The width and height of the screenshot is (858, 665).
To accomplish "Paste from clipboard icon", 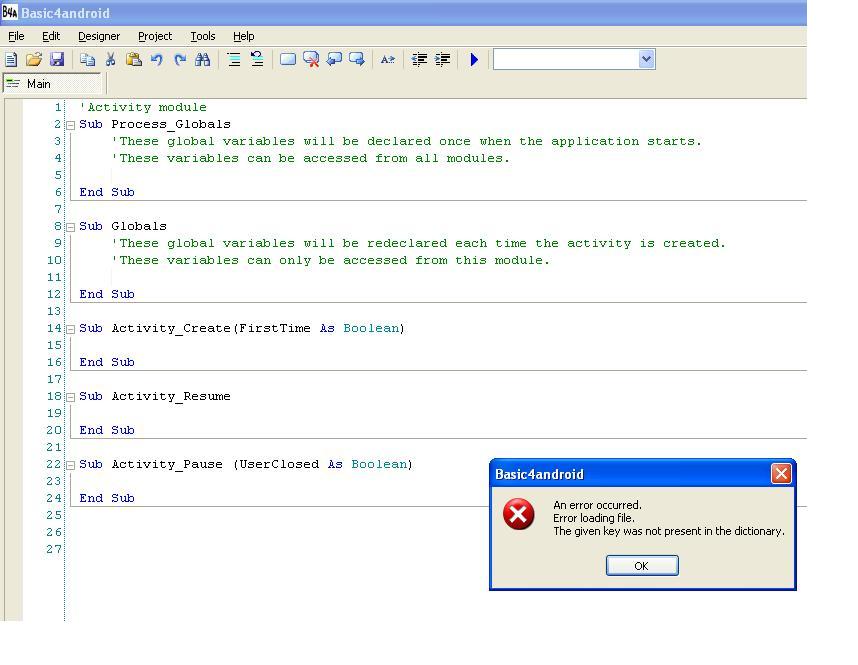I will (134, 59).
